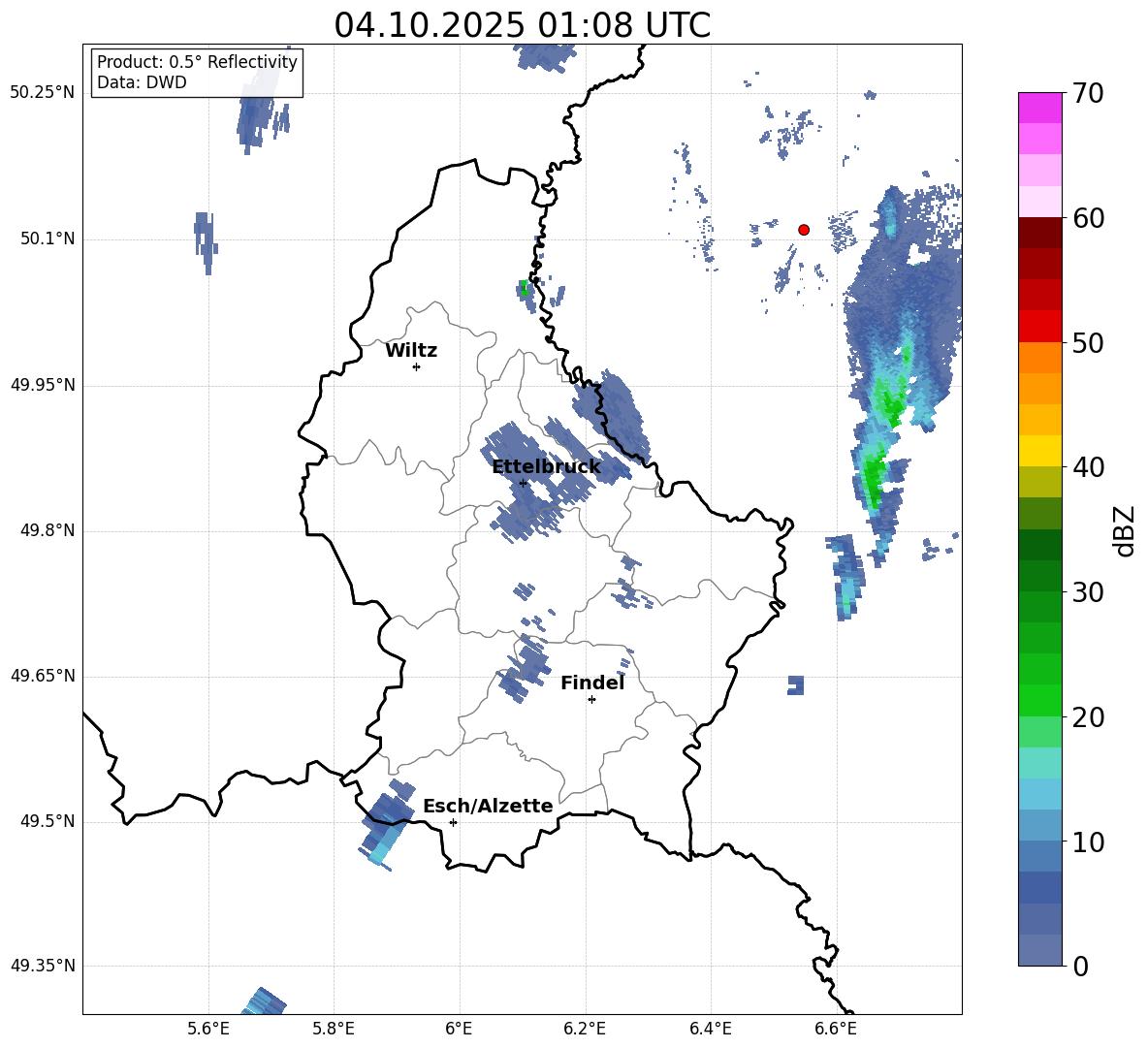Click the red radar site dot

[804, 230]
